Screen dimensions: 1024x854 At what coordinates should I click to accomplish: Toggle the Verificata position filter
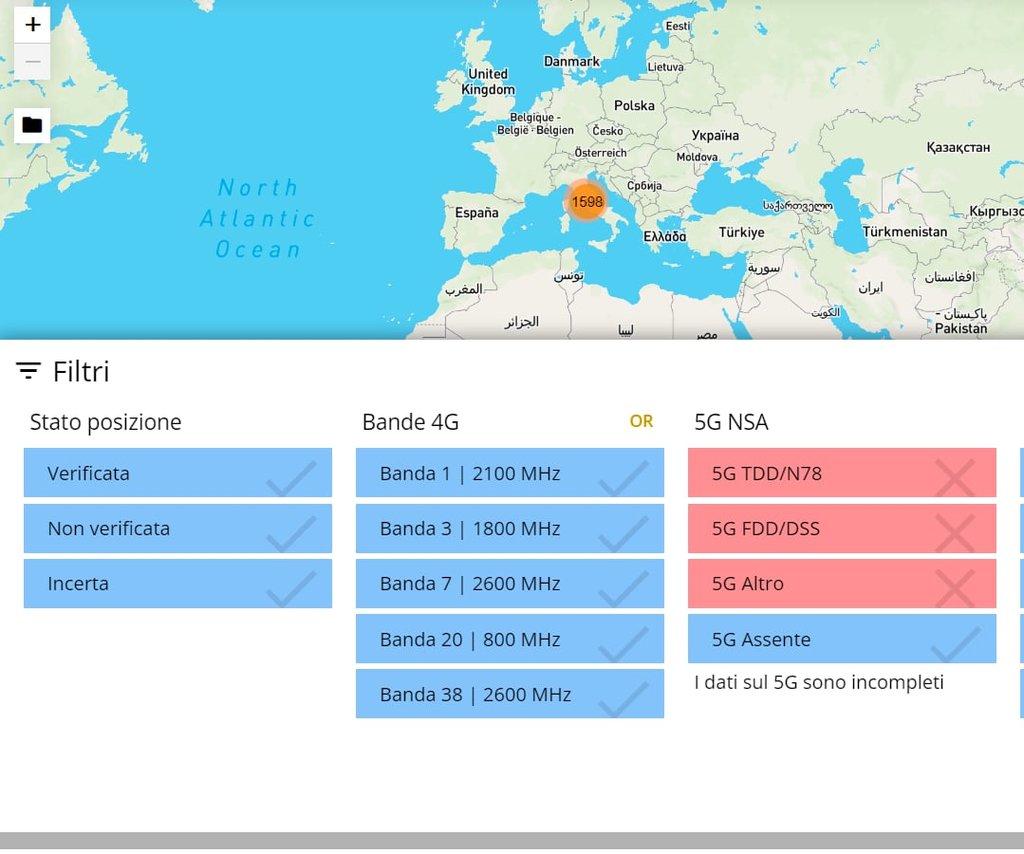click(x=177, y=473)
